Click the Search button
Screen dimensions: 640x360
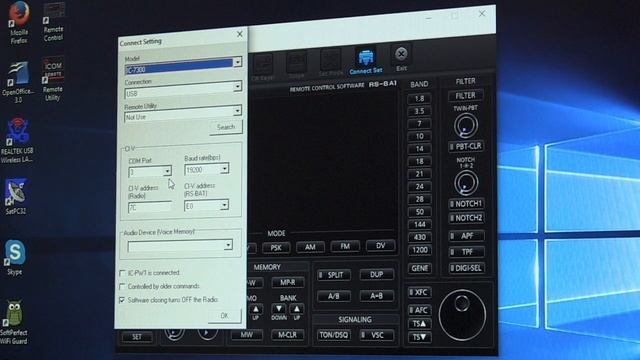point(226,127)
